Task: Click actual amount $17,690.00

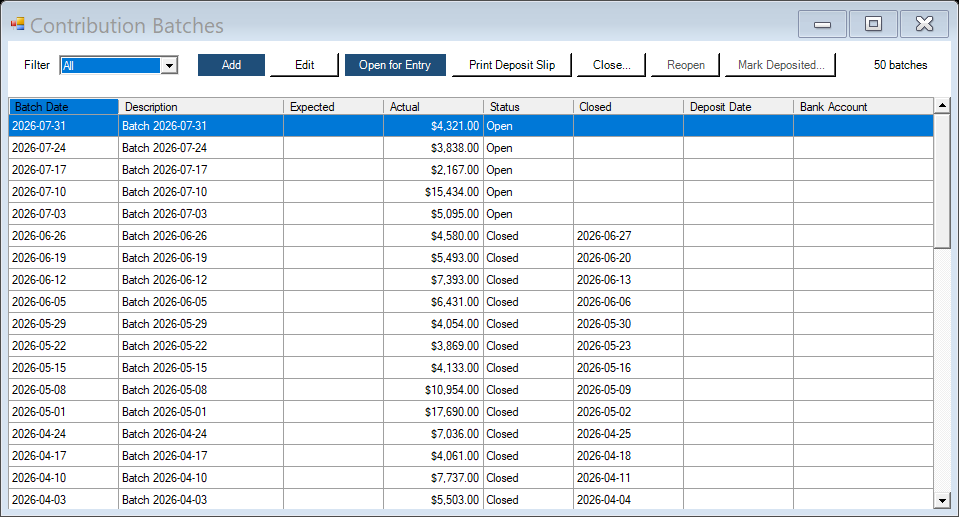Action: 434,412
